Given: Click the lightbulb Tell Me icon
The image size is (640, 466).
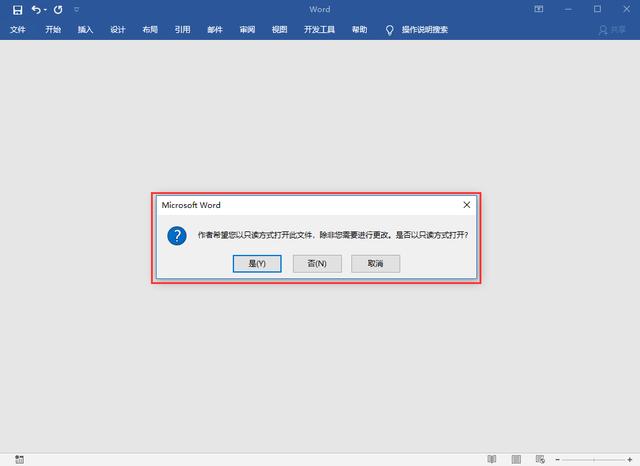Looking at the screenshot, I should 389,30.
